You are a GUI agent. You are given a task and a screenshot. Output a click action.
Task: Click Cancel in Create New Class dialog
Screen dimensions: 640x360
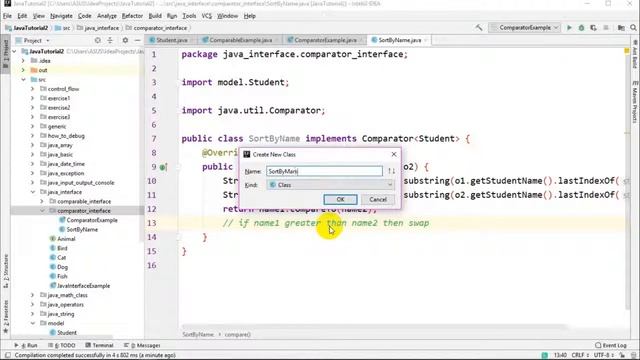(x=378, y=200)
